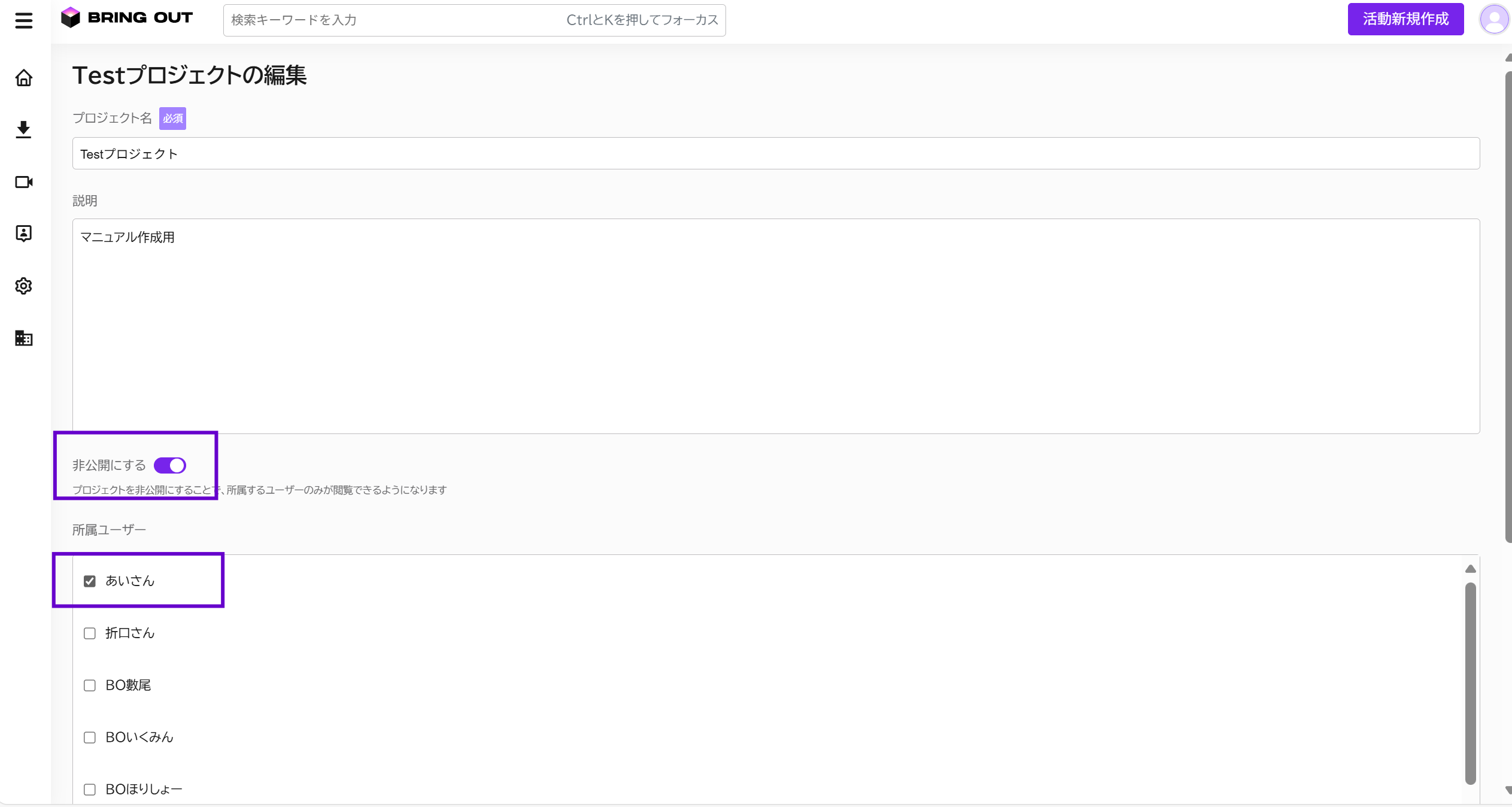This screenshot has height=807, width=1512.
Task: Click the user list scrollbar thumb
Action: coord(1470,682)
